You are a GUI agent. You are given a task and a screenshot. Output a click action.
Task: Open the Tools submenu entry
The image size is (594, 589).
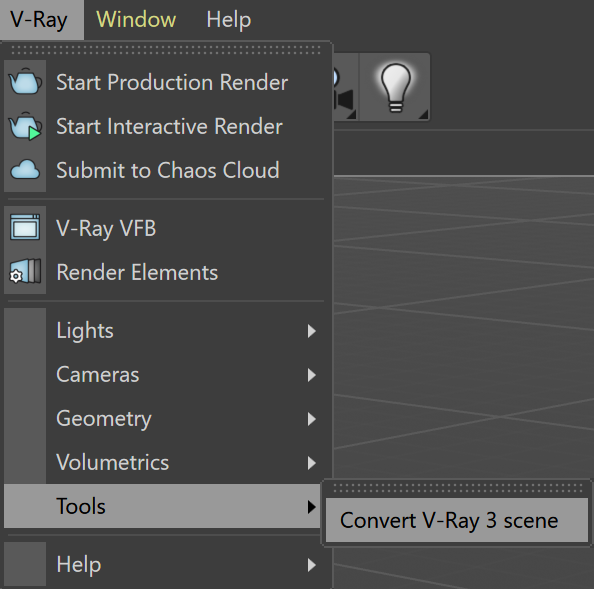162,506
